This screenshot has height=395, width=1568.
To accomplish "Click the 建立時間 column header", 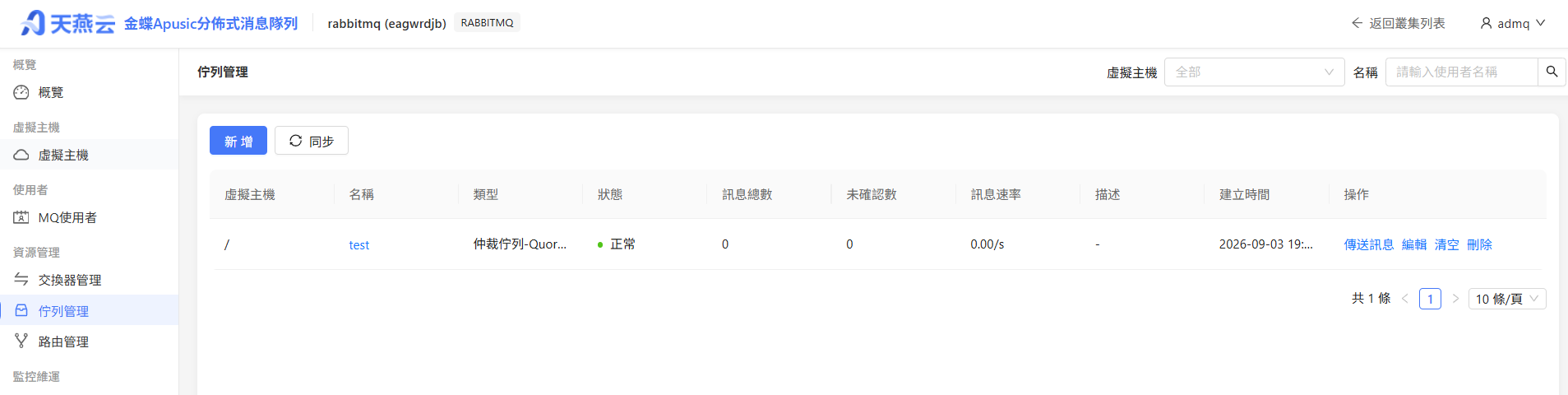I will (1244, 194).
